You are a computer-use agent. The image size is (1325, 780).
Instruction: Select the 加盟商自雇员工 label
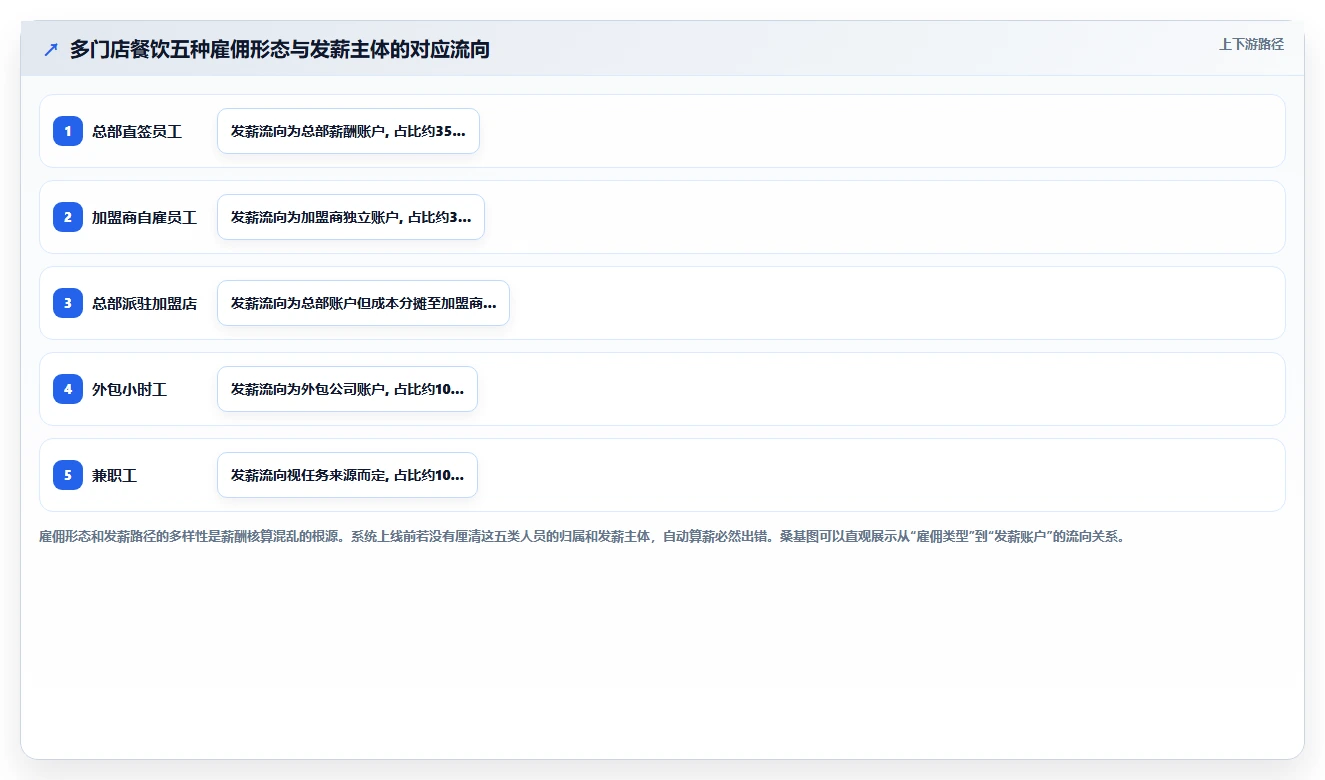coord(144,217)
